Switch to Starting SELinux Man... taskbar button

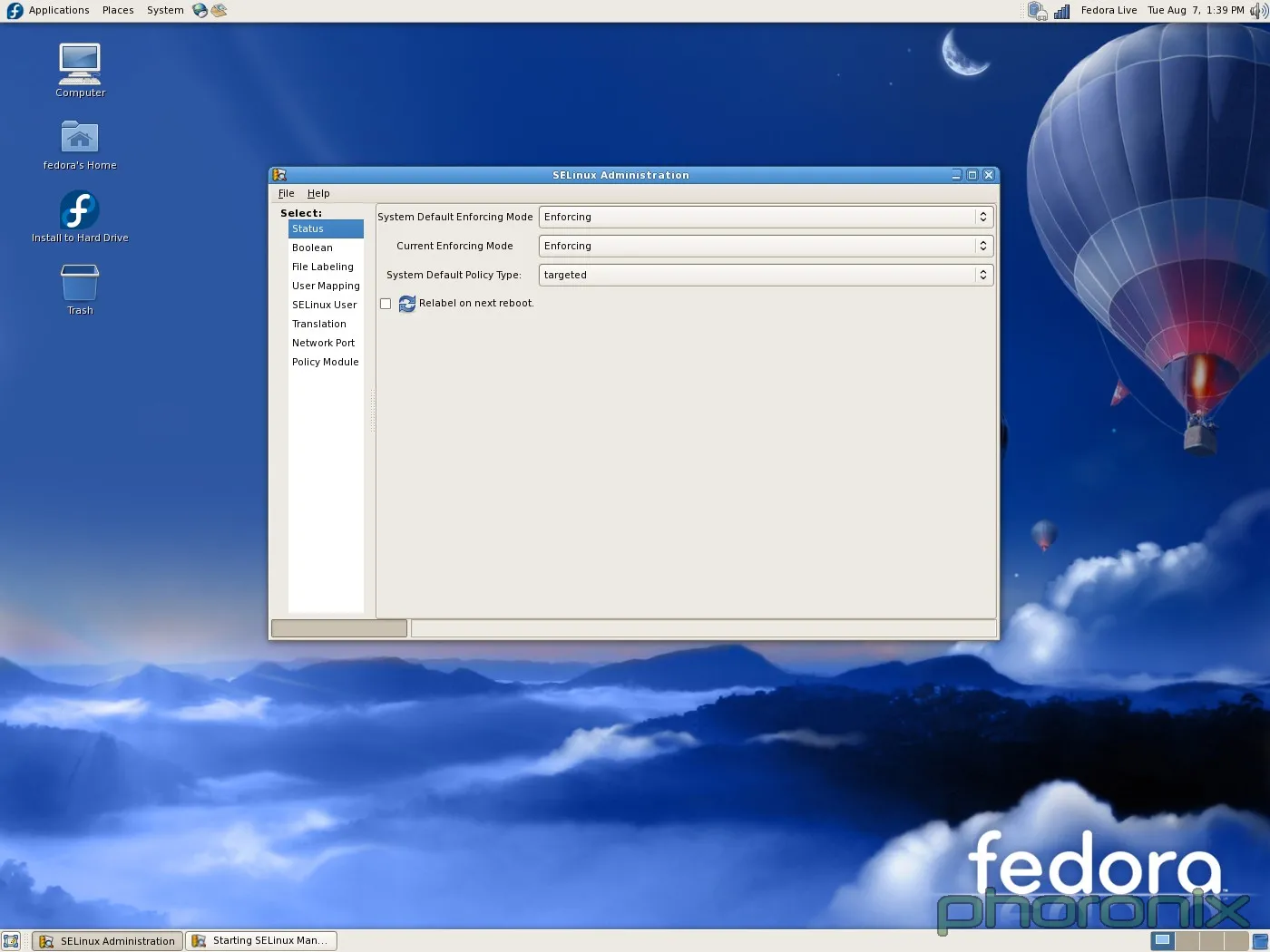261,941
